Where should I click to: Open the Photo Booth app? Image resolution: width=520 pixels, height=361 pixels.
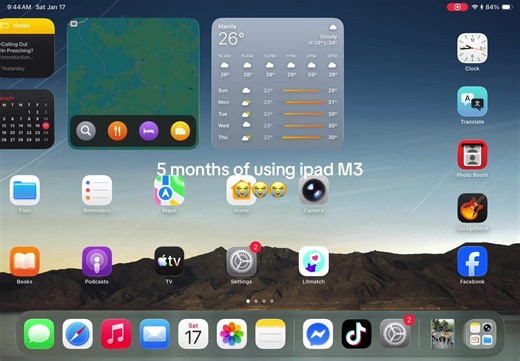tap(472, 155)
